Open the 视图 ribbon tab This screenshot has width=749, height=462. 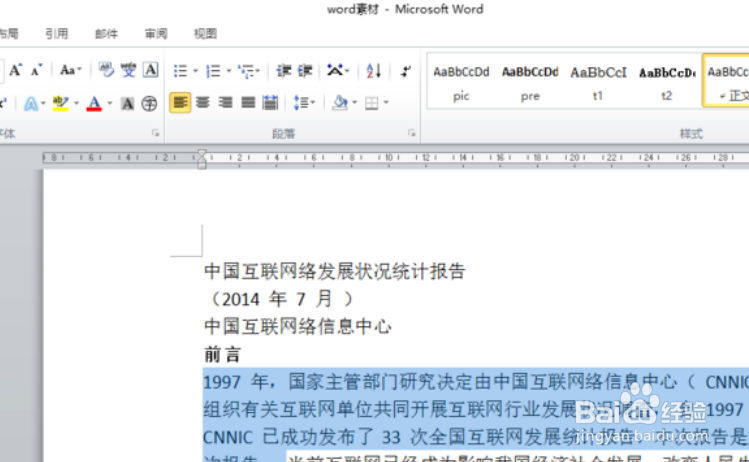(x=205, y=33)
